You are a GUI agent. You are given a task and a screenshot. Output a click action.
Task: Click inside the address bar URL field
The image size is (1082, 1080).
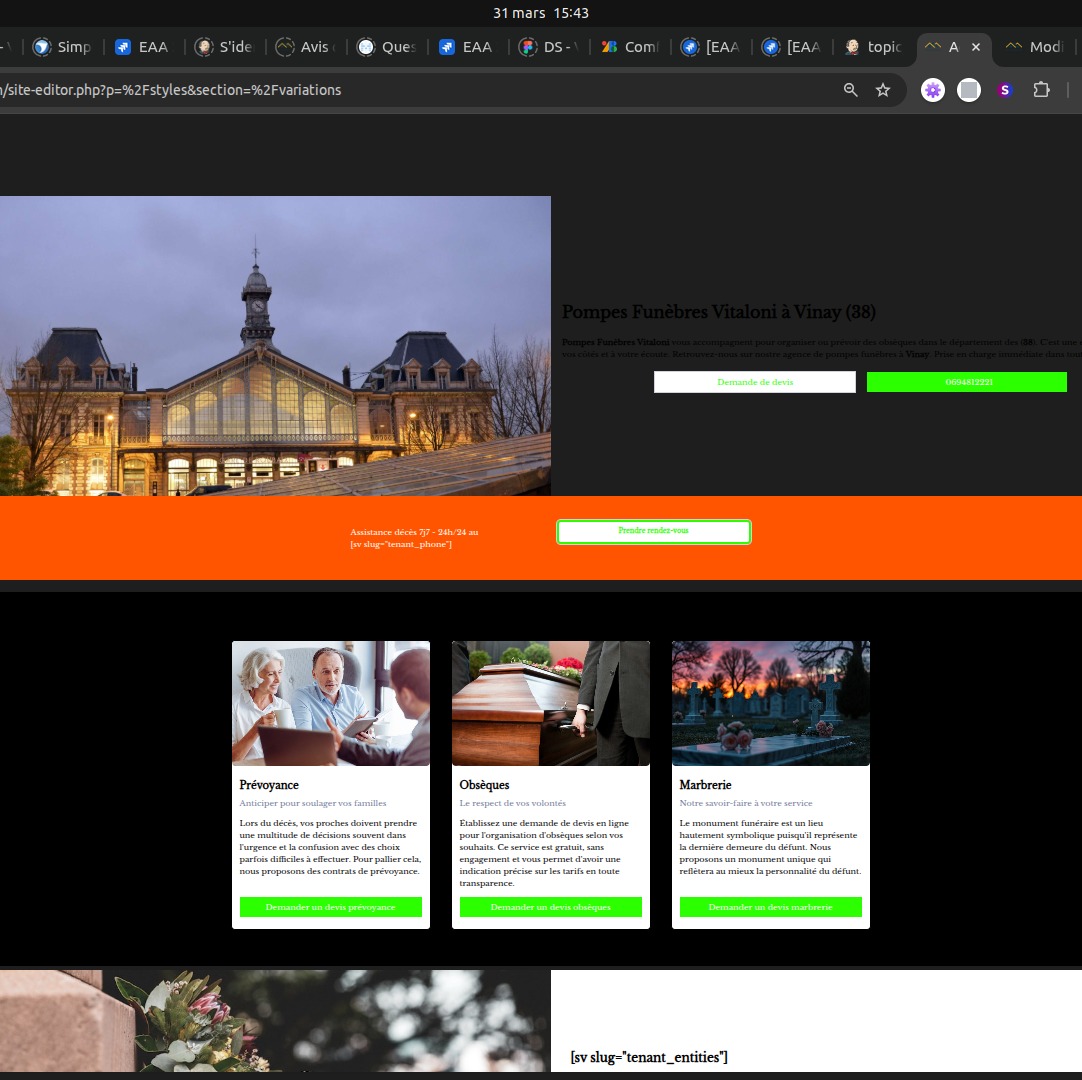(400, 90)
